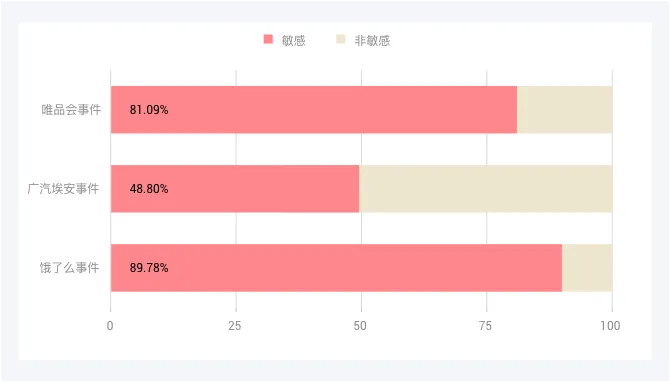Click the 100 axis tick label
670x382 pixels.
tap(610, 326)
